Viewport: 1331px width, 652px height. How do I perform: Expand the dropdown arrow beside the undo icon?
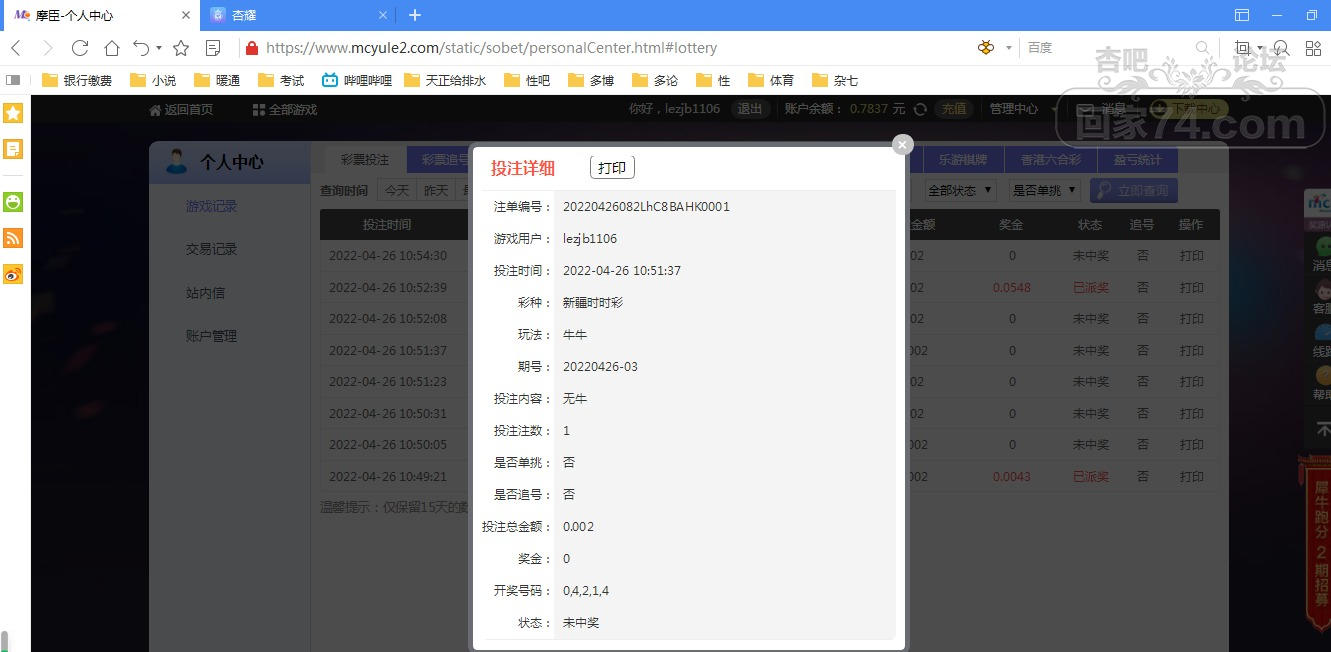159,48
